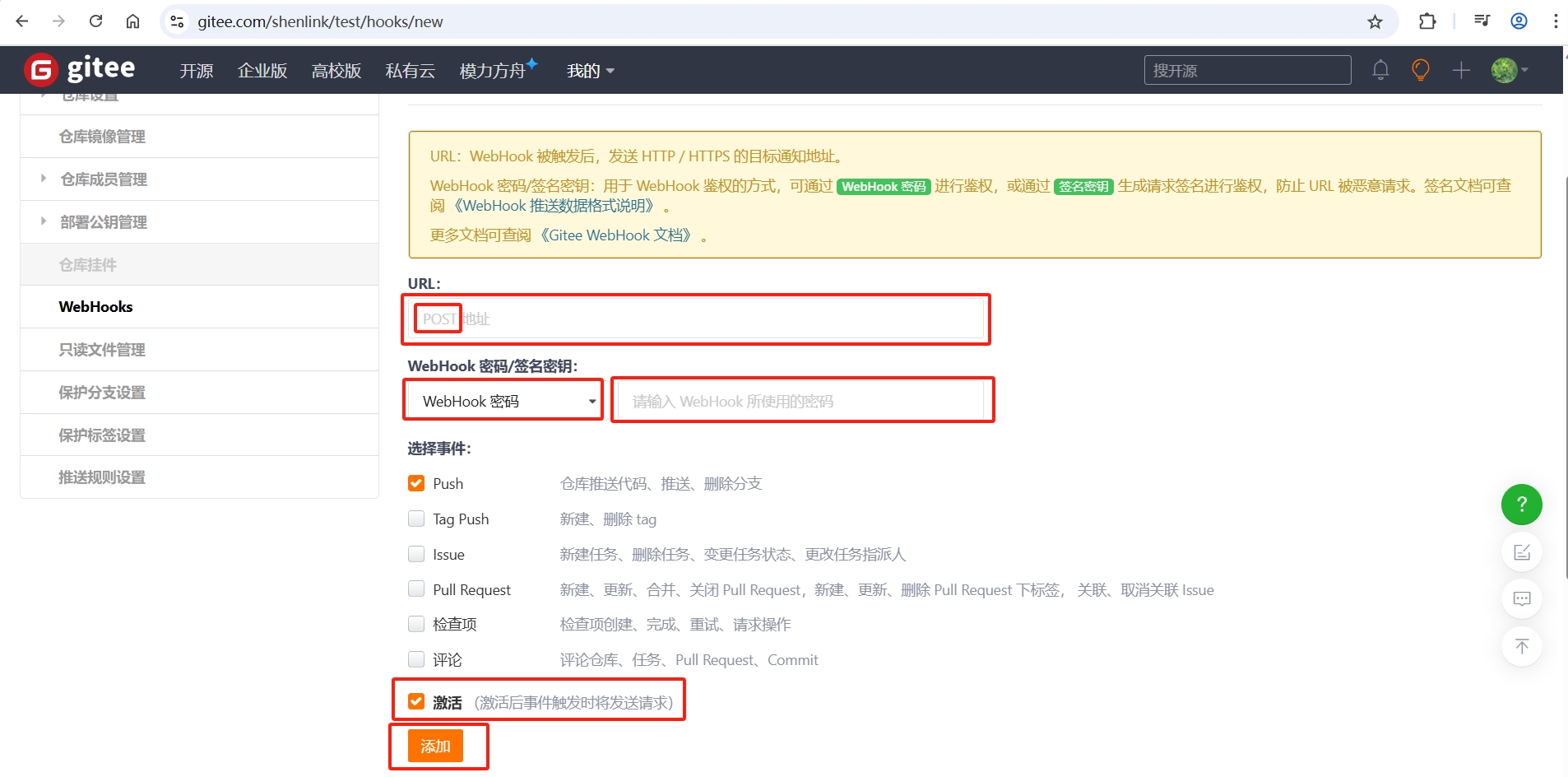Click the user avatar in the navbar
Screen dimensions: 1568x777
[1506, 70]
